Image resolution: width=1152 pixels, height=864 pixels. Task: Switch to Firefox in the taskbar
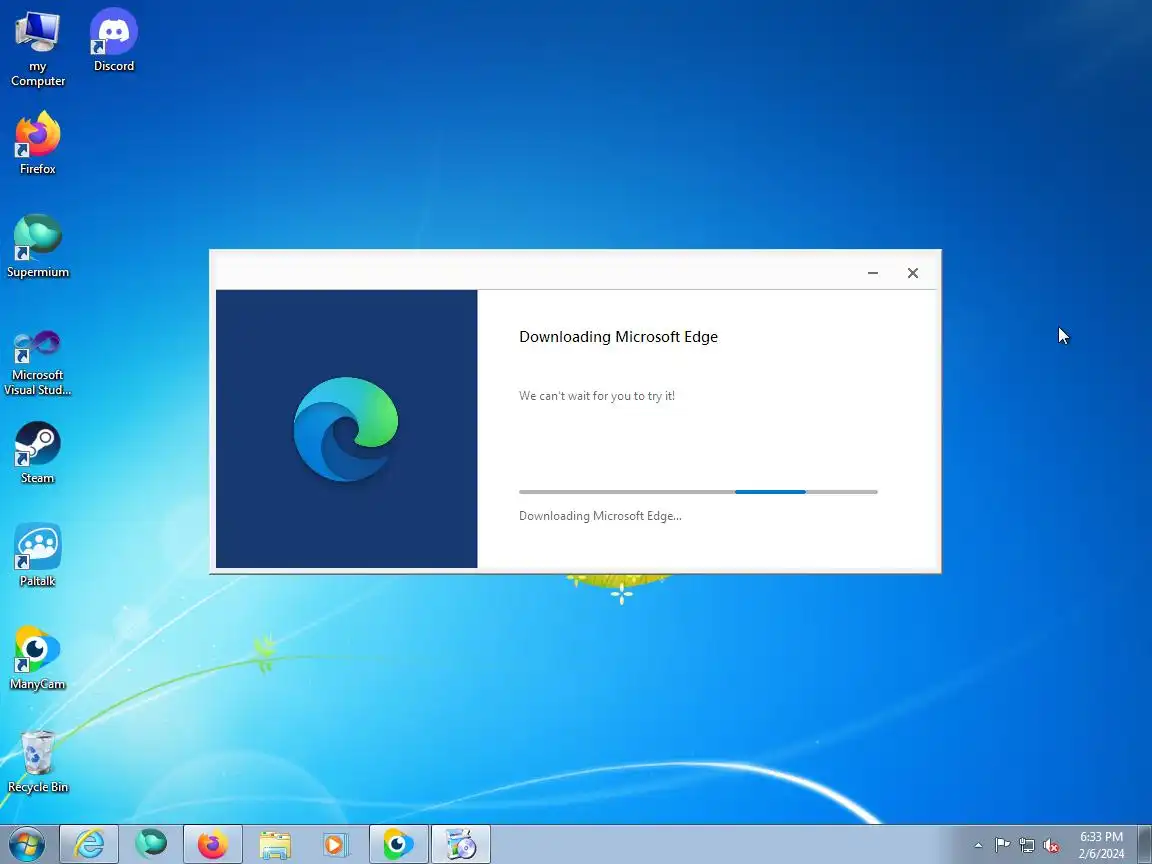point(212,844)
